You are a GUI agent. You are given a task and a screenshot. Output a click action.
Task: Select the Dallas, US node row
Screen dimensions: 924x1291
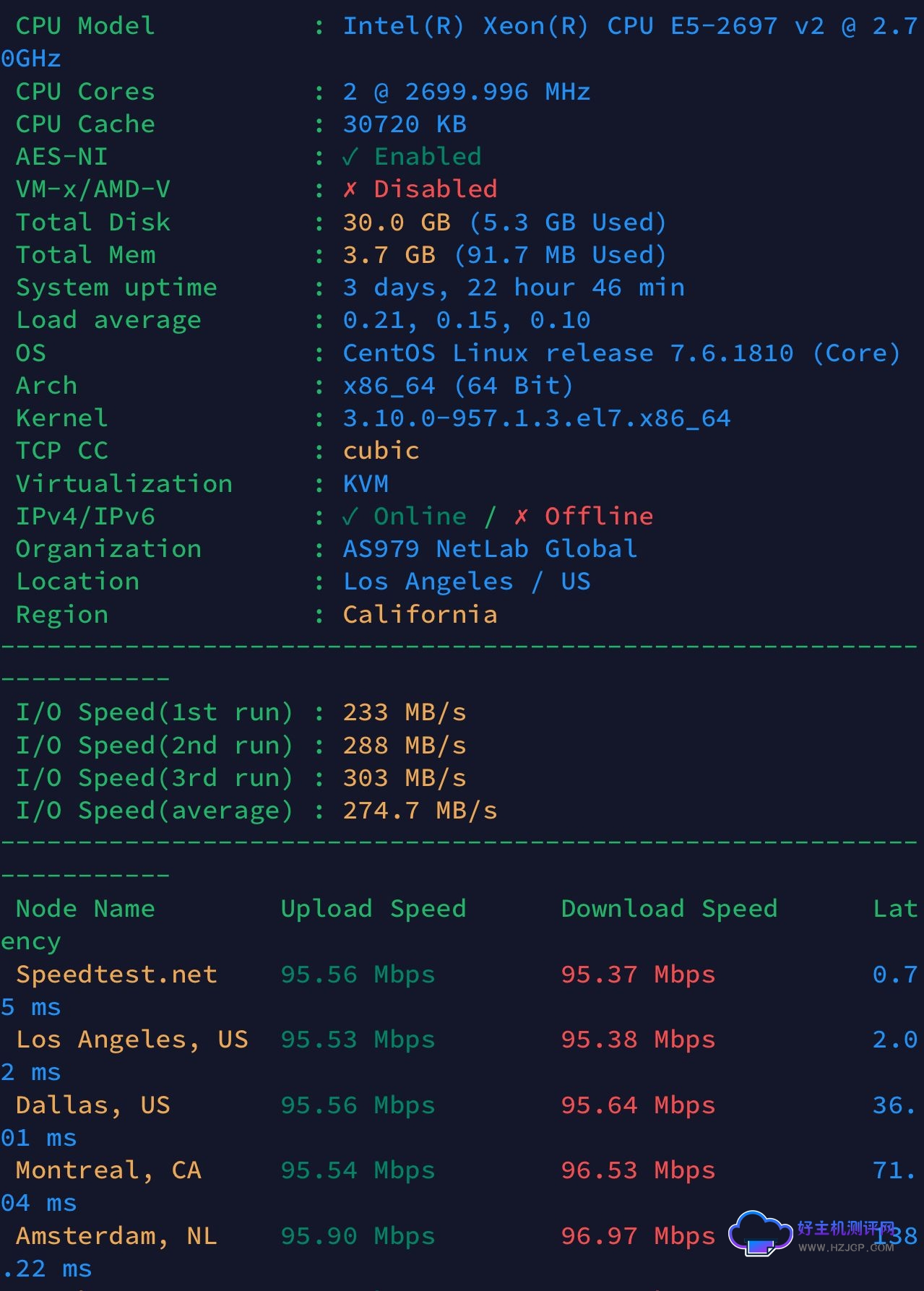(x=93, y=1105)
